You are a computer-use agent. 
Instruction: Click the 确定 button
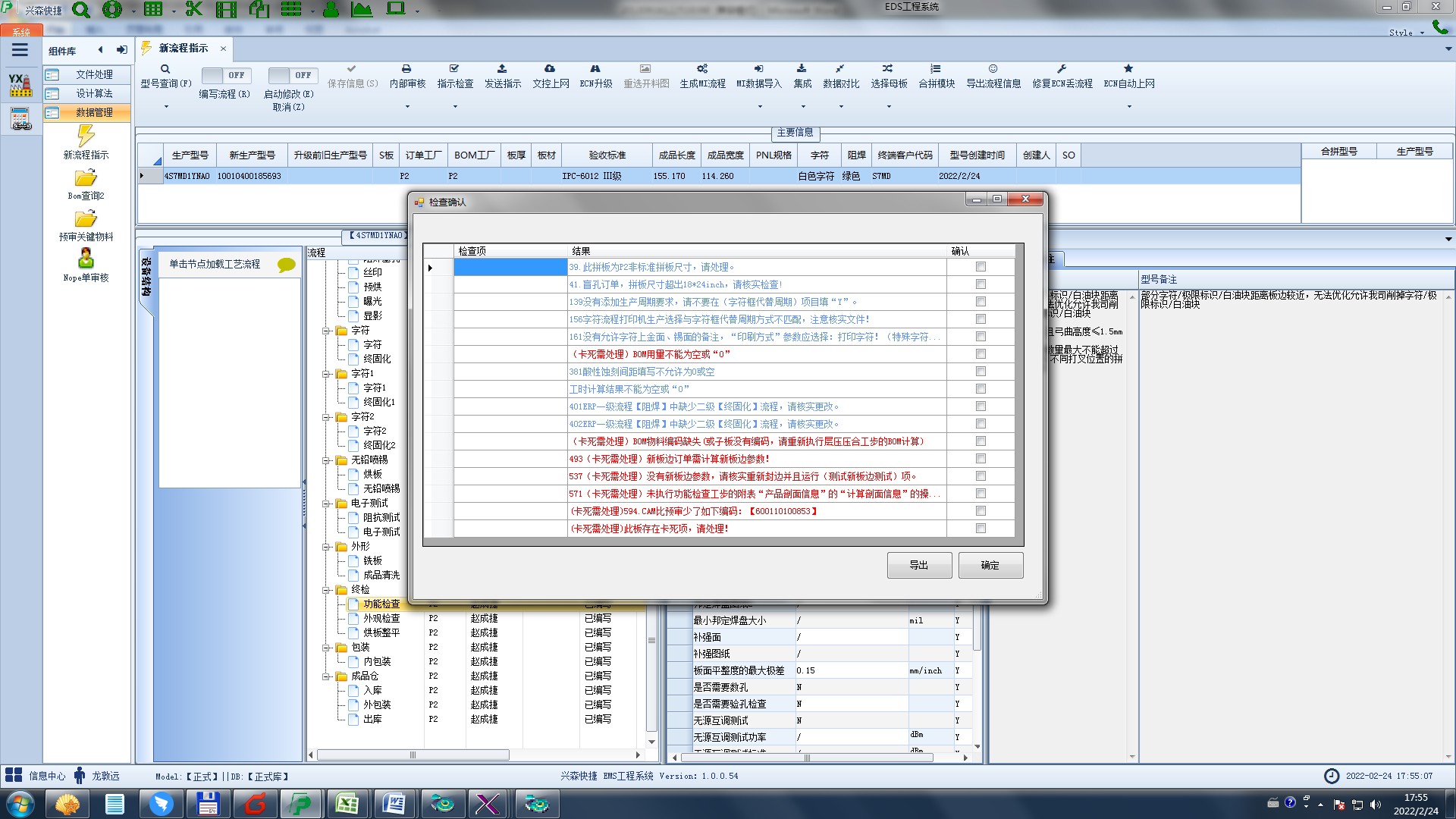click(x=990, y=565)
